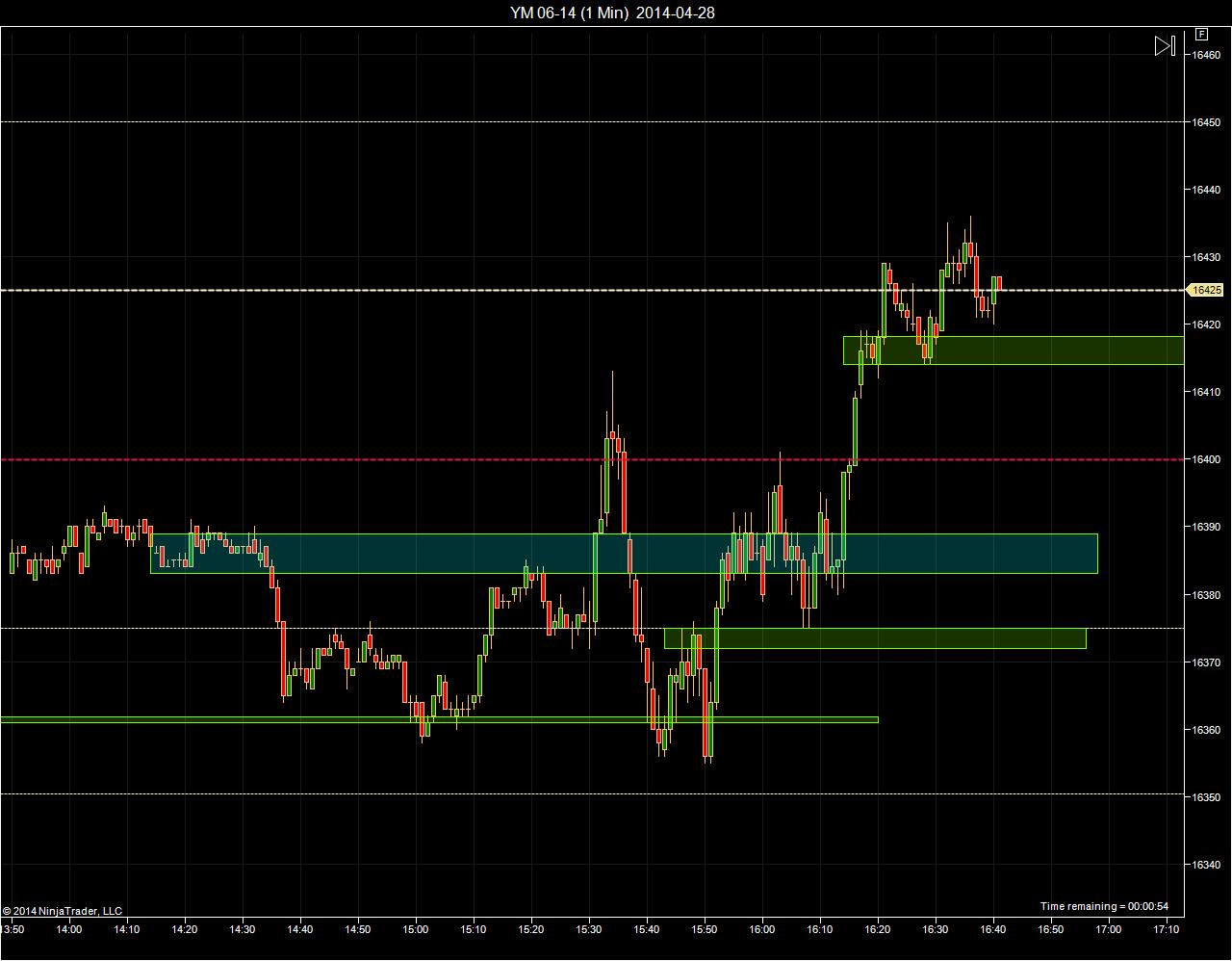This screenshot has width=1232, height=961.
Task: Click the 15:50 time axis label
Action: pyautogui.click(x=705, y=929)
